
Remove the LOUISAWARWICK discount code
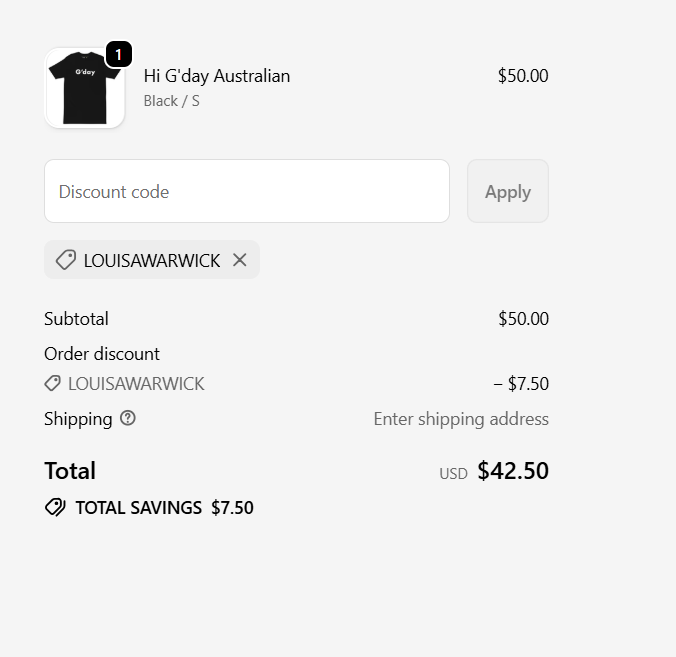pos(240,260)
